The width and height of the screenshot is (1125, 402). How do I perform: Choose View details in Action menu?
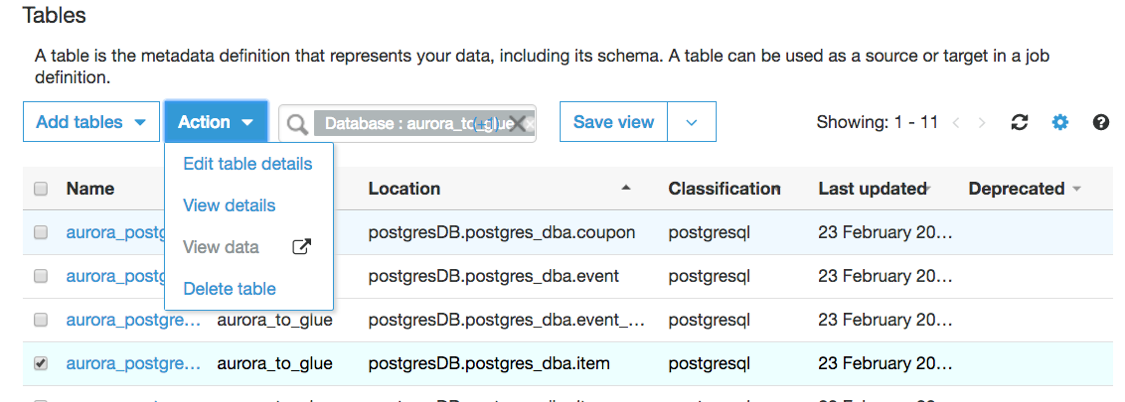click(x=229, y=206)
